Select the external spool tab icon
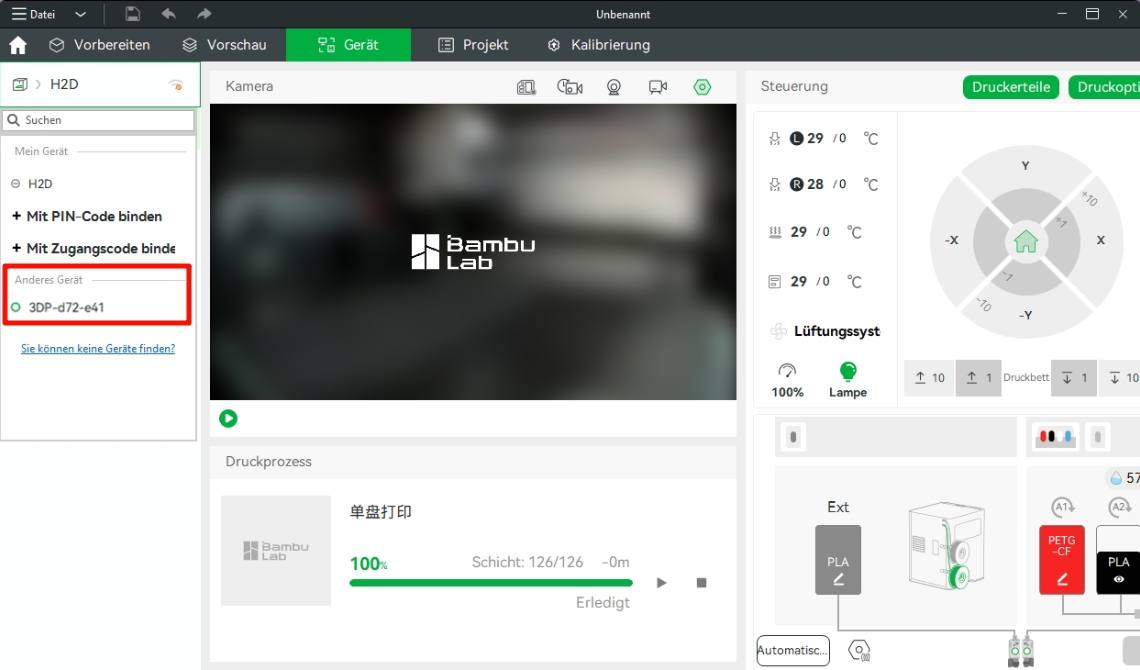Image resolution: width=1140 pixels, height=670 pixels. tap(793, 437)
